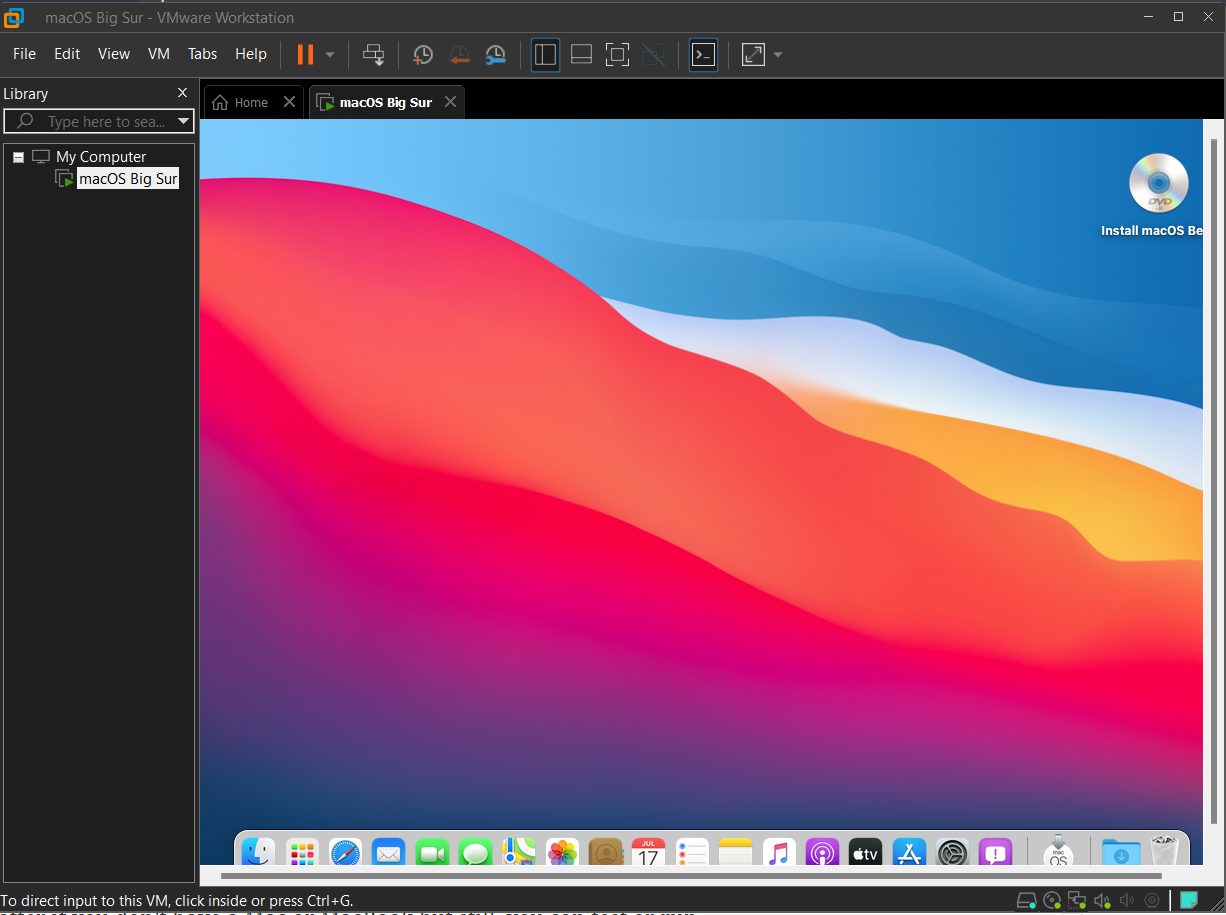Click the stretch guest display icon

(753, 55)
